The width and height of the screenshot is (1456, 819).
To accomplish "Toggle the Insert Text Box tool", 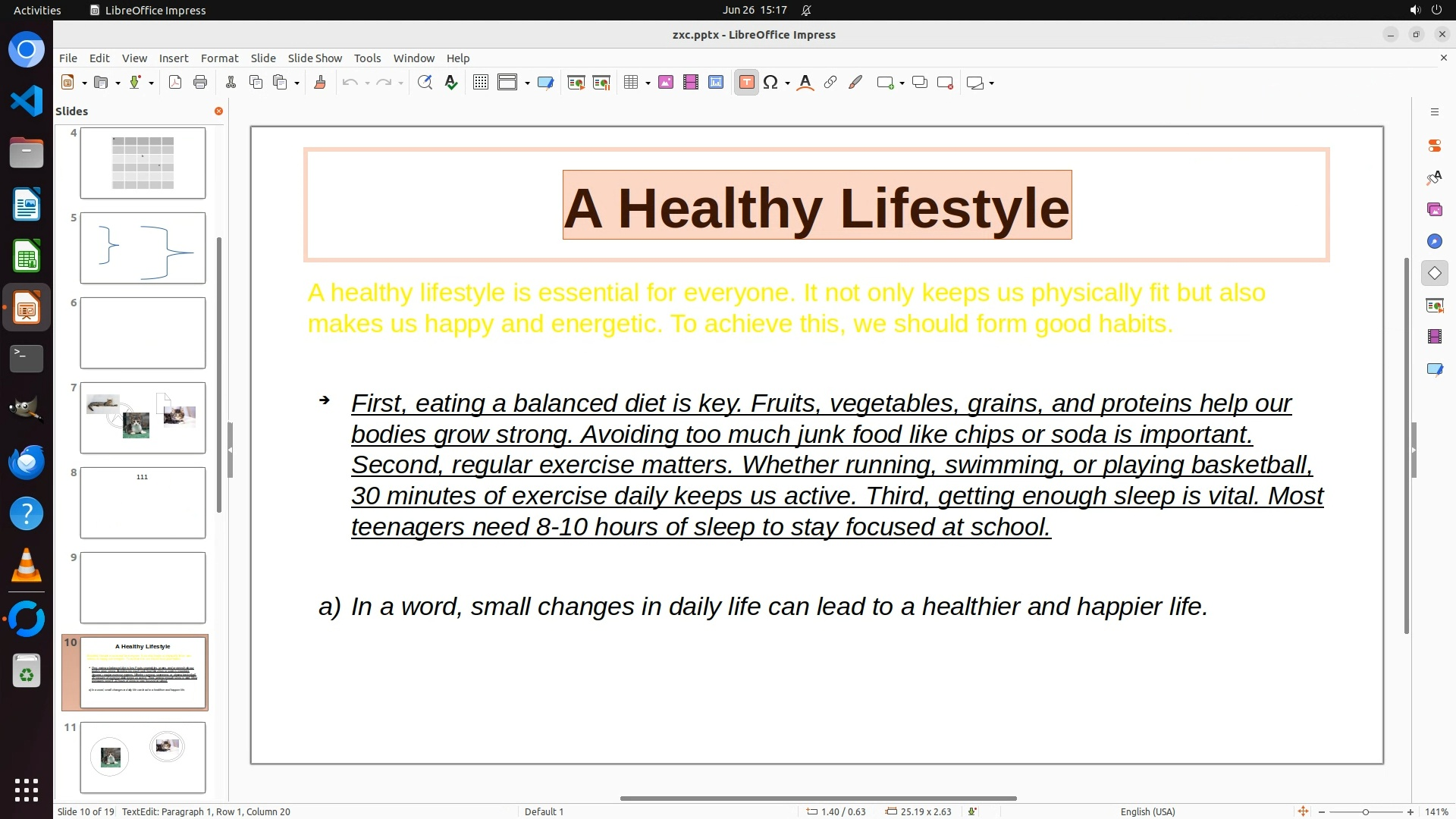I will tap(746, 83).
